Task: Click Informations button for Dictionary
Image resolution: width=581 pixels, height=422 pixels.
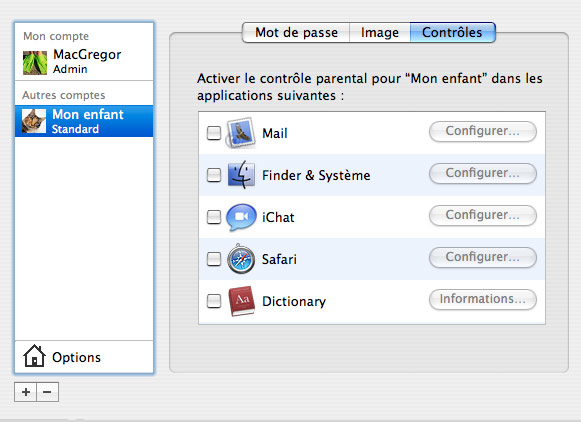Action: [x=483, y=299]
